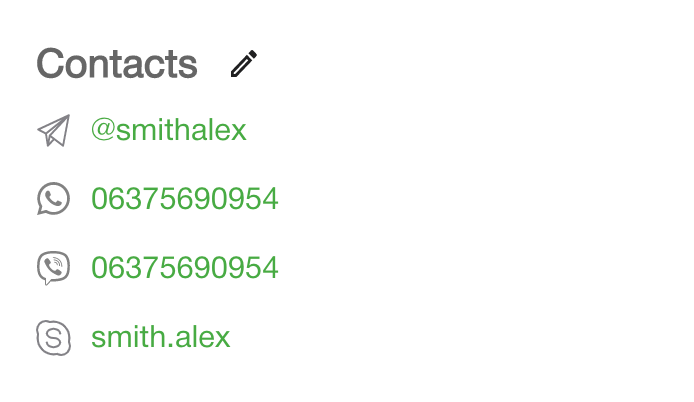The width and height of the screenshot is (694, 402).
Task: Click the Viber phone icon
Action: click(x=53, y=268)
